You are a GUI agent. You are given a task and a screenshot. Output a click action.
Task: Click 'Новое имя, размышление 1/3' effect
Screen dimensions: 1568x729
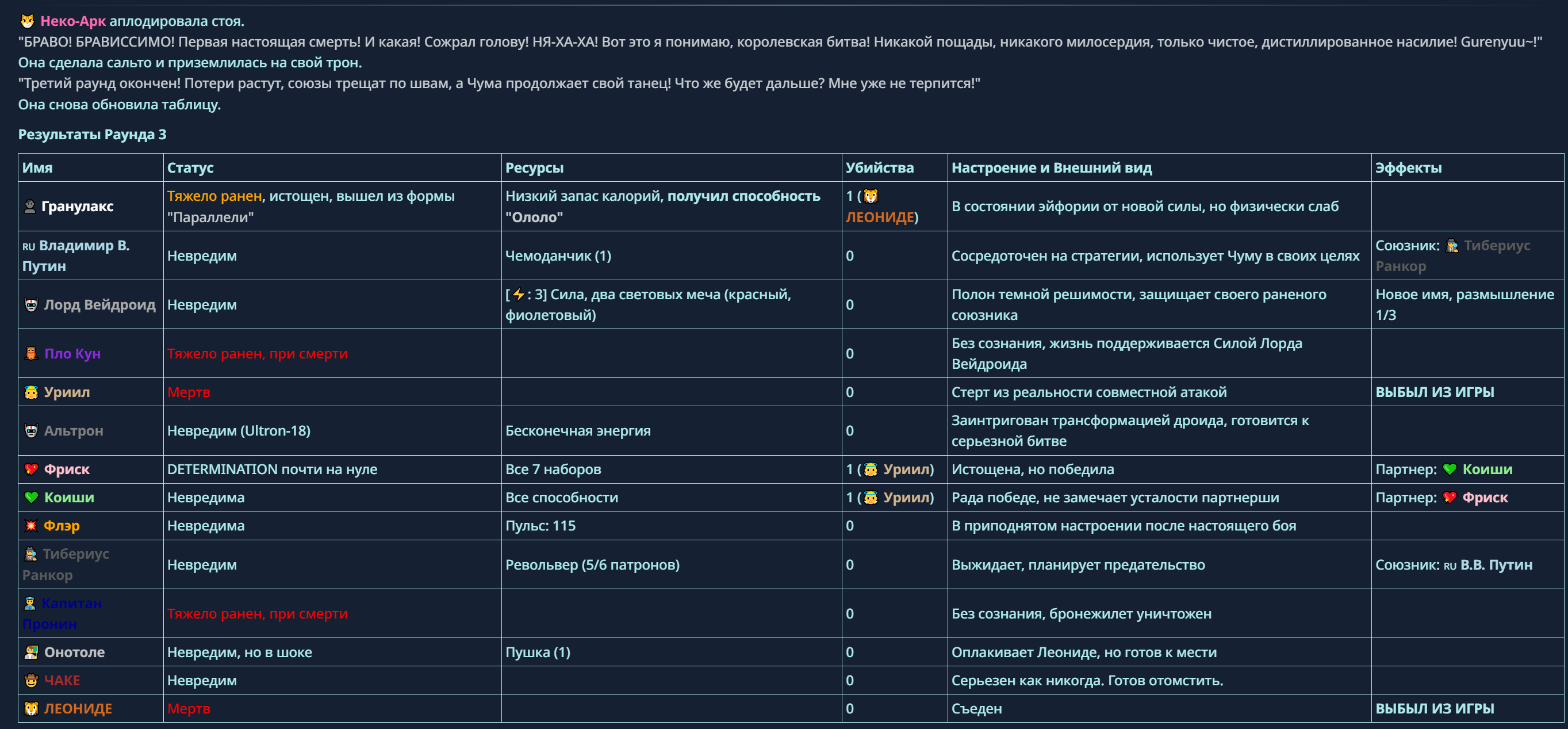coord(1465,304)
